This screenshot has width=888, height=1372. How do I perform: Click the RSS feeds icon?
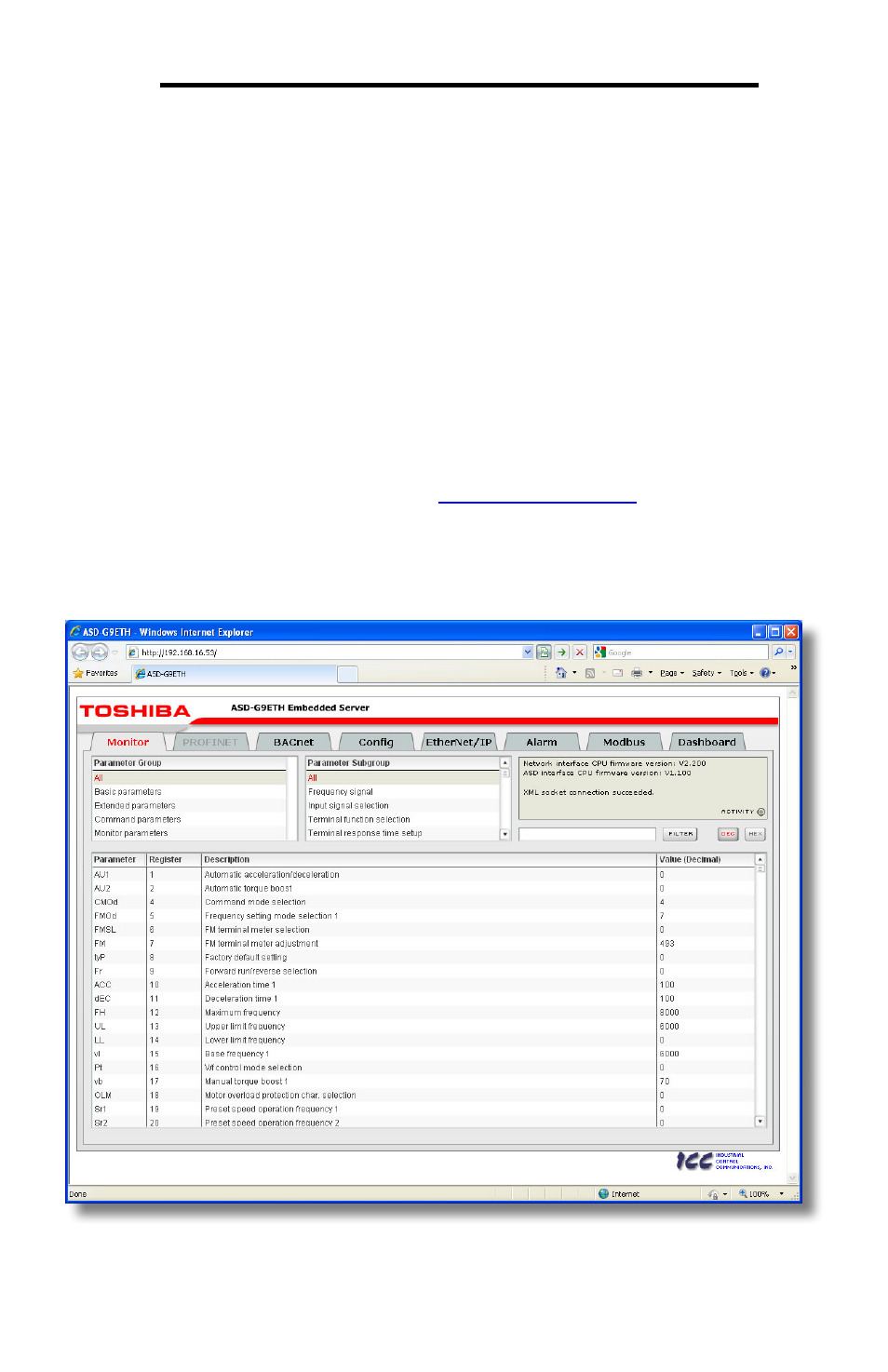click(589, 673)
